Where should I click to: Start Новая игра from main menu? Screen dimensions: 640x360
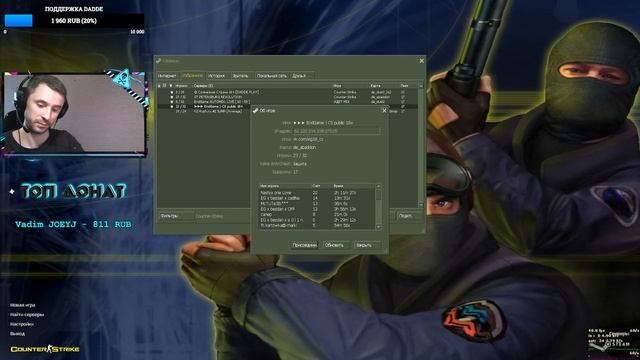point(23,305)
